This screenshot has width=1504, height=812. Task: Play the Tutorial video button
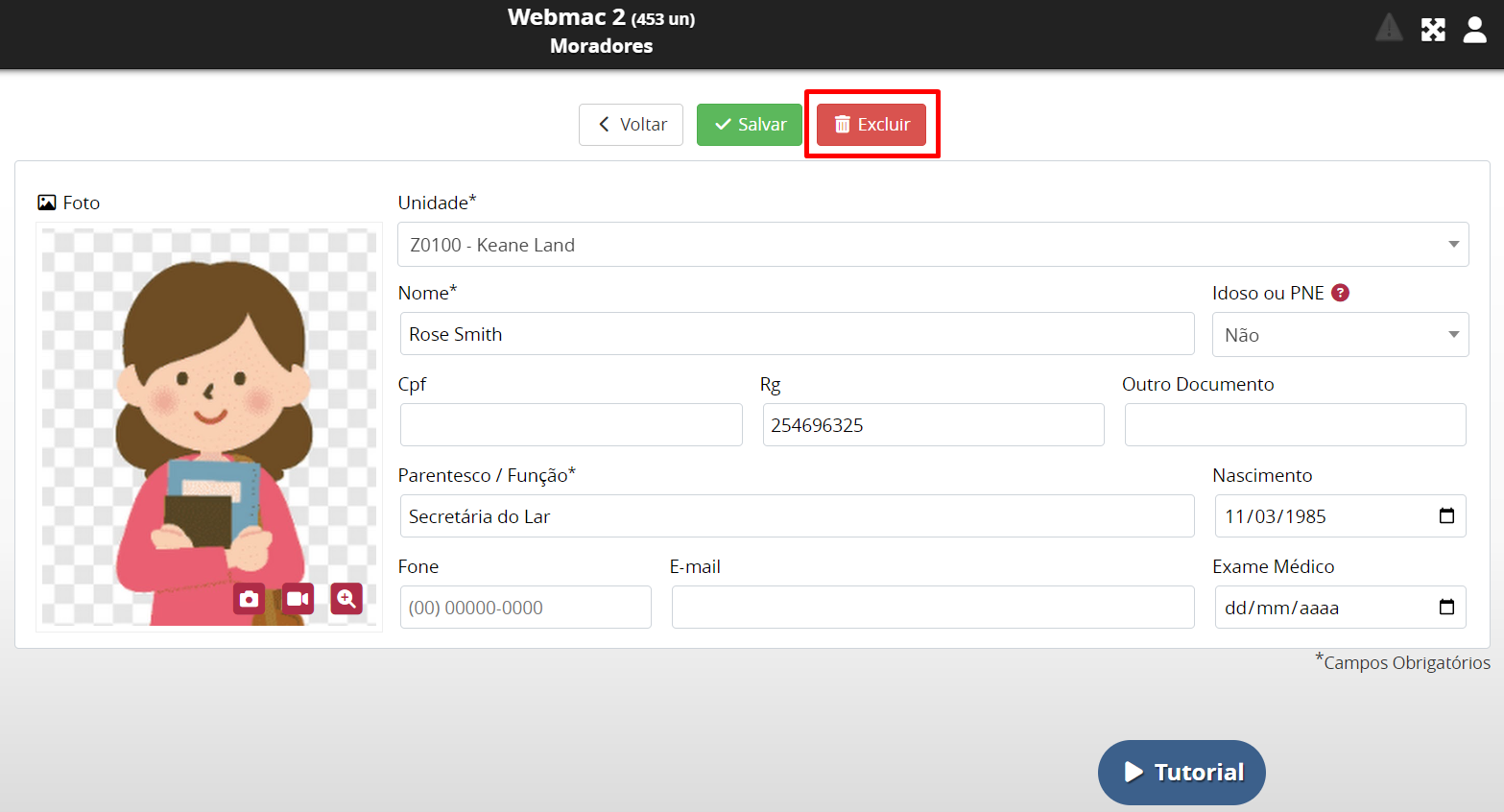[x=1182, y=773]
